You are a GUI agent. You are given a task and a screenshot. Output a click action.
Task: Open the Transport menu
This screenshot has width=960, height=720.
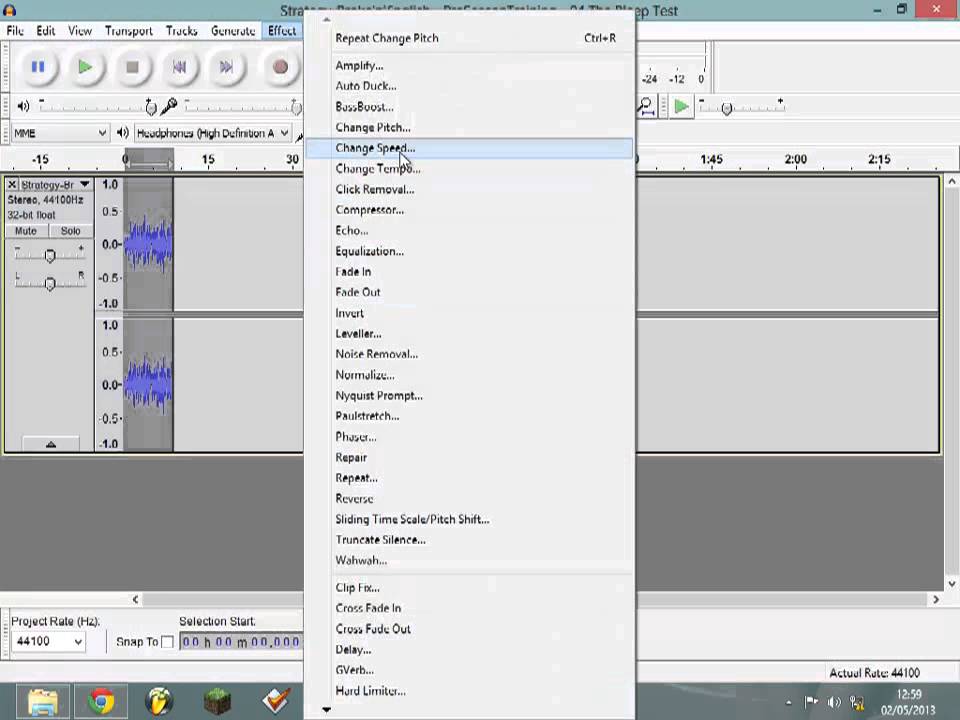click(x=129, y=31)
